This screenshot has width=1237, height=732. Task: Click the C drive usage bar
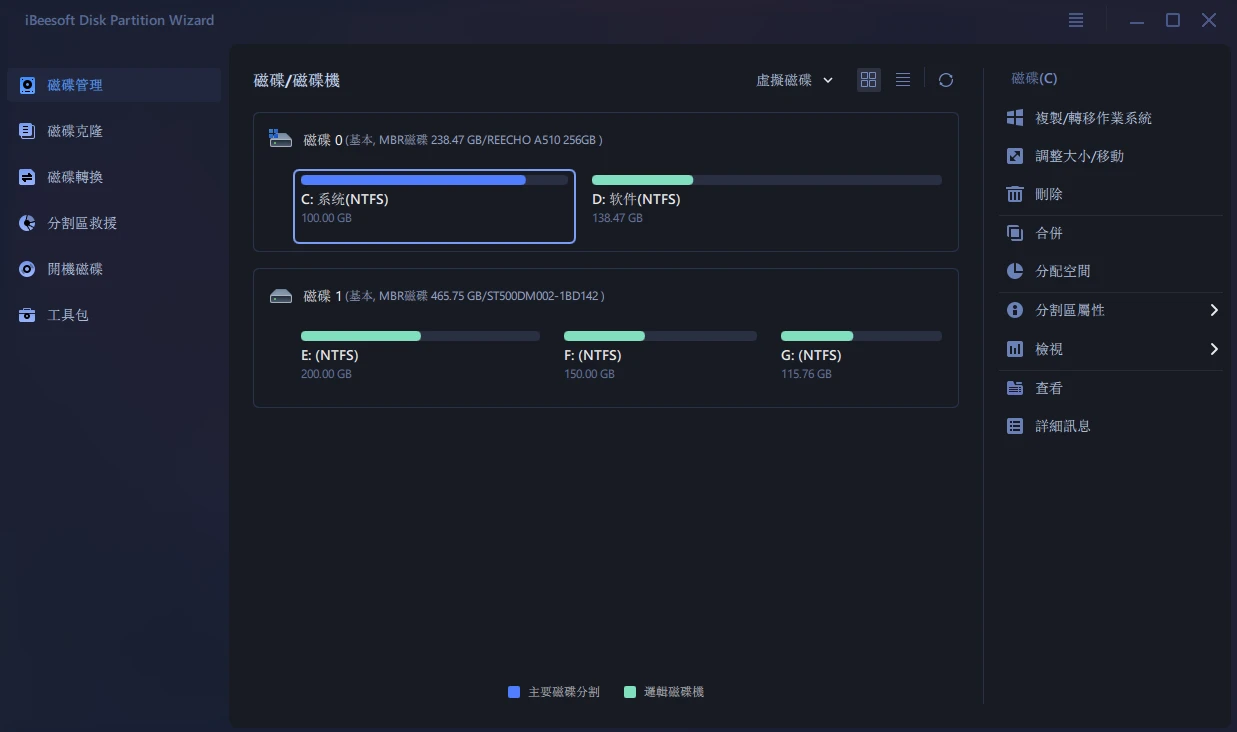pyautogui.click(x=434, y=180)
